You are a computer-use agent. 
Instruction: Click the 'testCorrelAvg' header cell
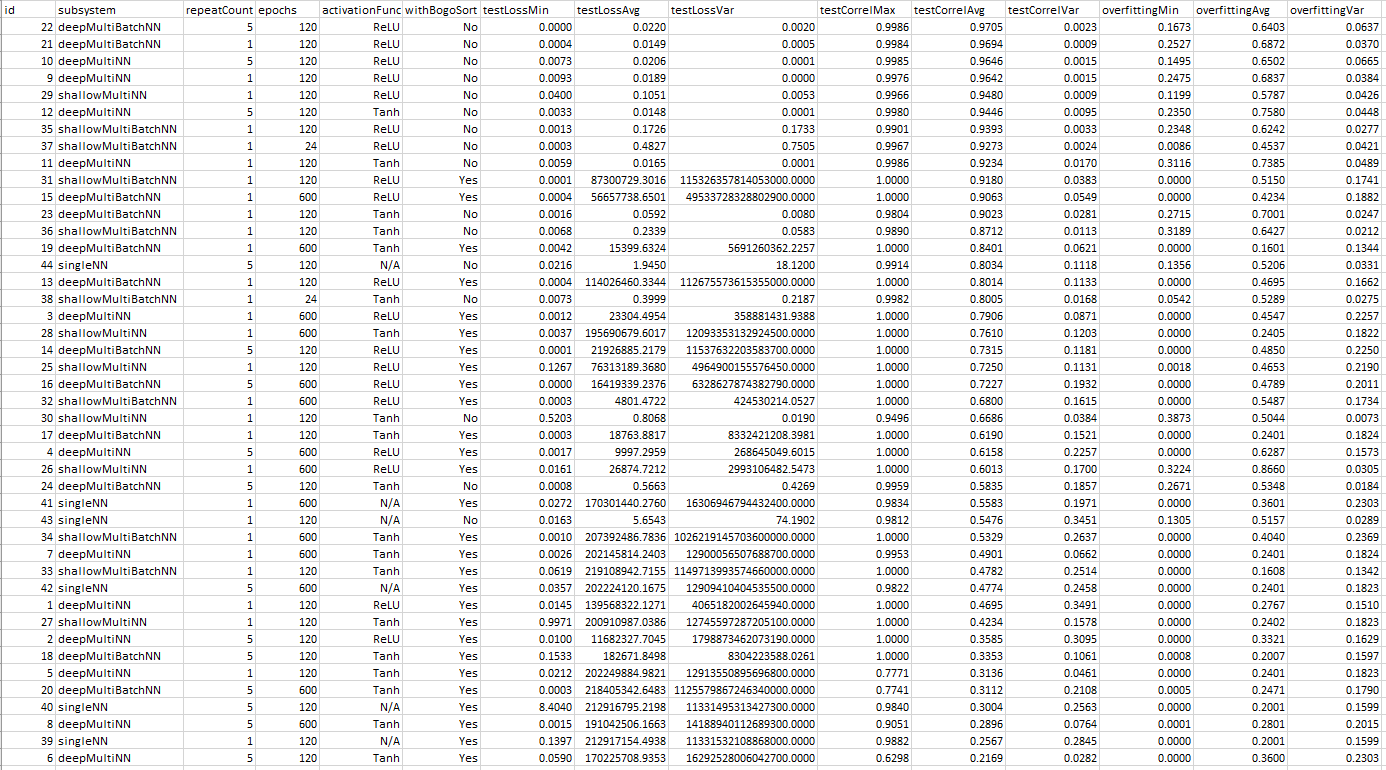(x=958, y=9)
